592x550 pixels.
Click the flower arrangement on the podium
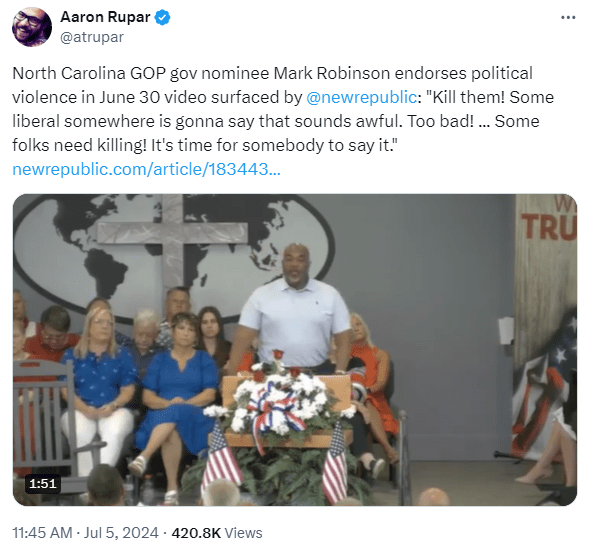(x=279, y=400)
